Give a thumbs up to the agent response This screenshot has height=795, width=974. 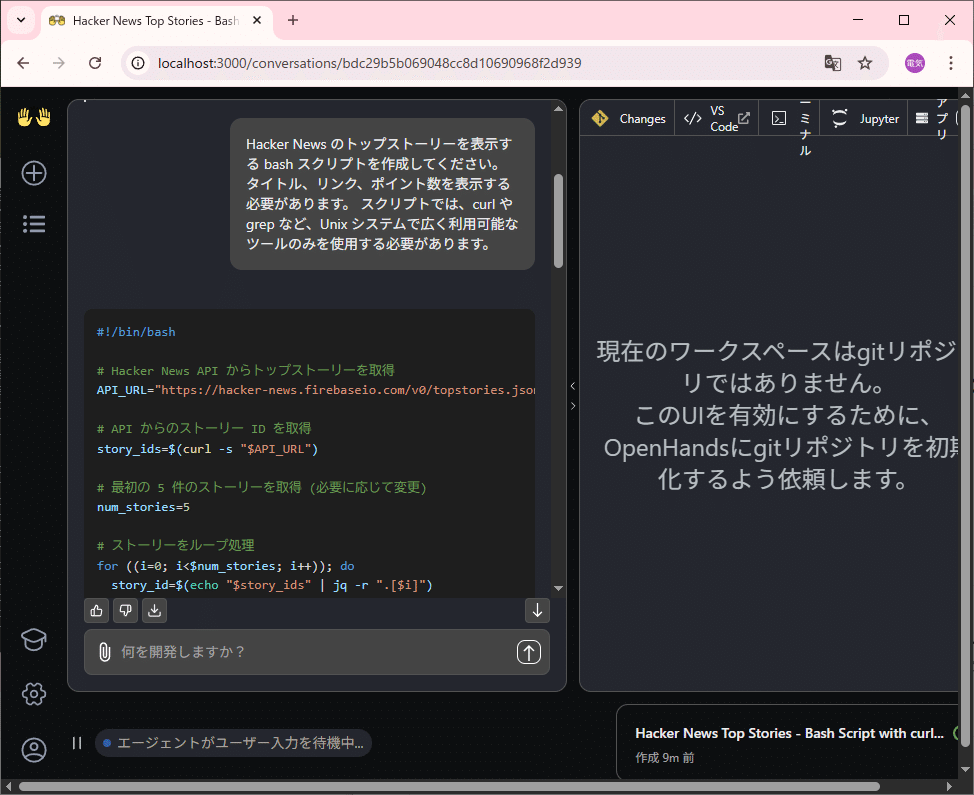coord(96,610)
